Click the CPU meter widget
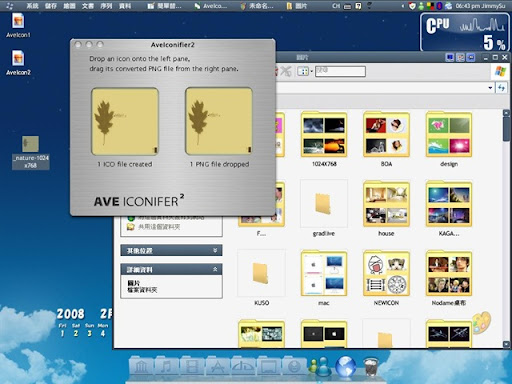Viewport: 512px width, 384px height. point(465,32)
